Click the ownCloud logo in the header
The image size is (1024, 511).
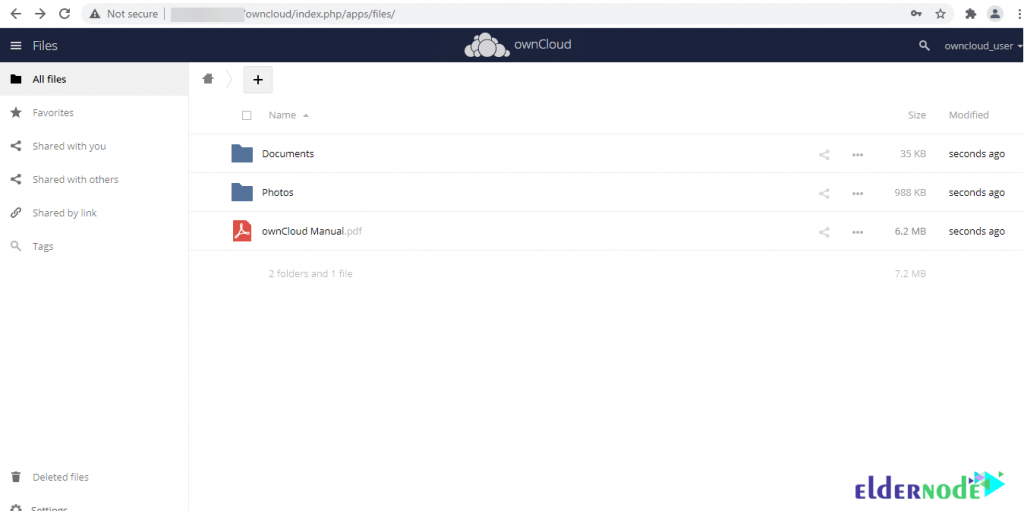click(x=518, y=45)
